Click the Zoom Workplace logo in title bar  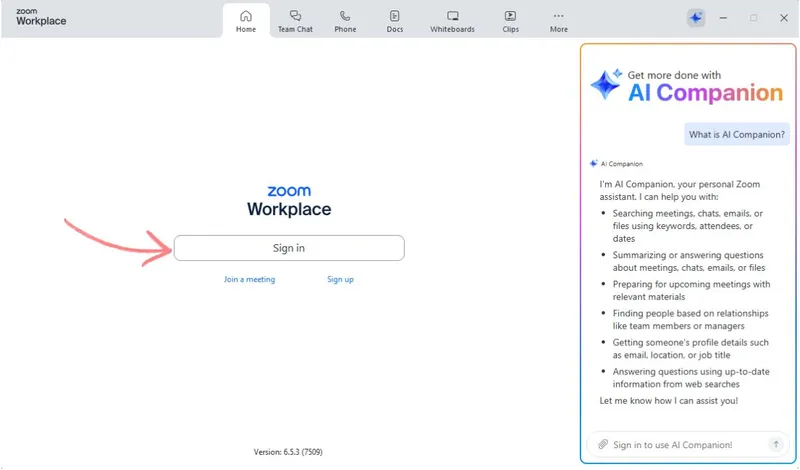(41, 17)
